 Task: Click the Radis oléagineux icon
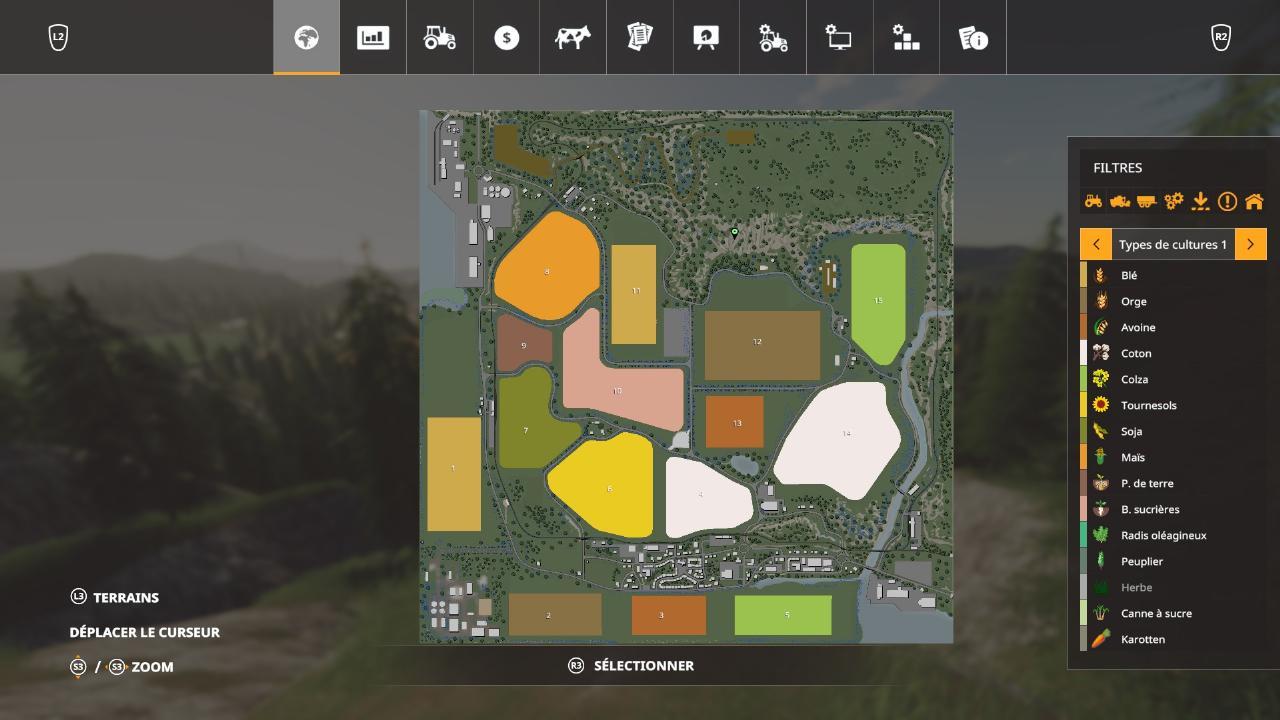1101,535
